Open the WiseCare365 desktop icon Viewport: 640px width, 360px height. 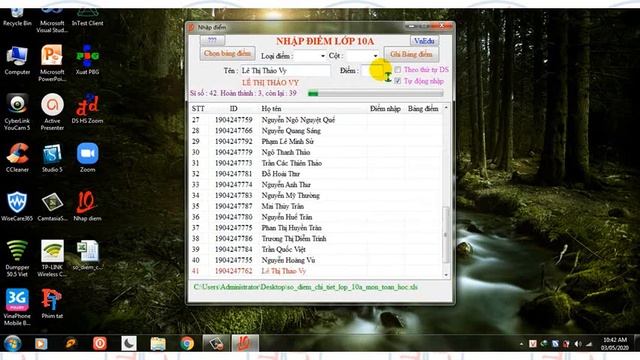click(17, 207)
